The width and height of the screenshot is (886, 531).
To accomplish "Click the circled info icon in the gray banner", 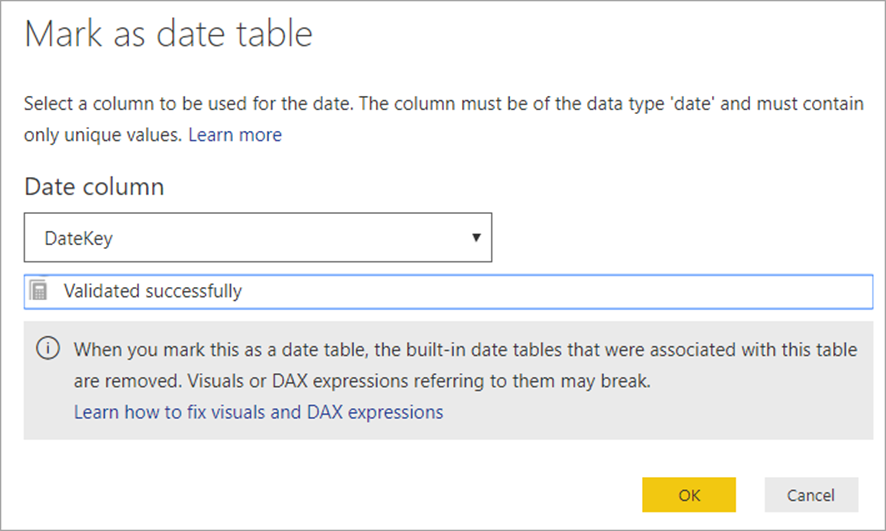I will pos(48,348).
